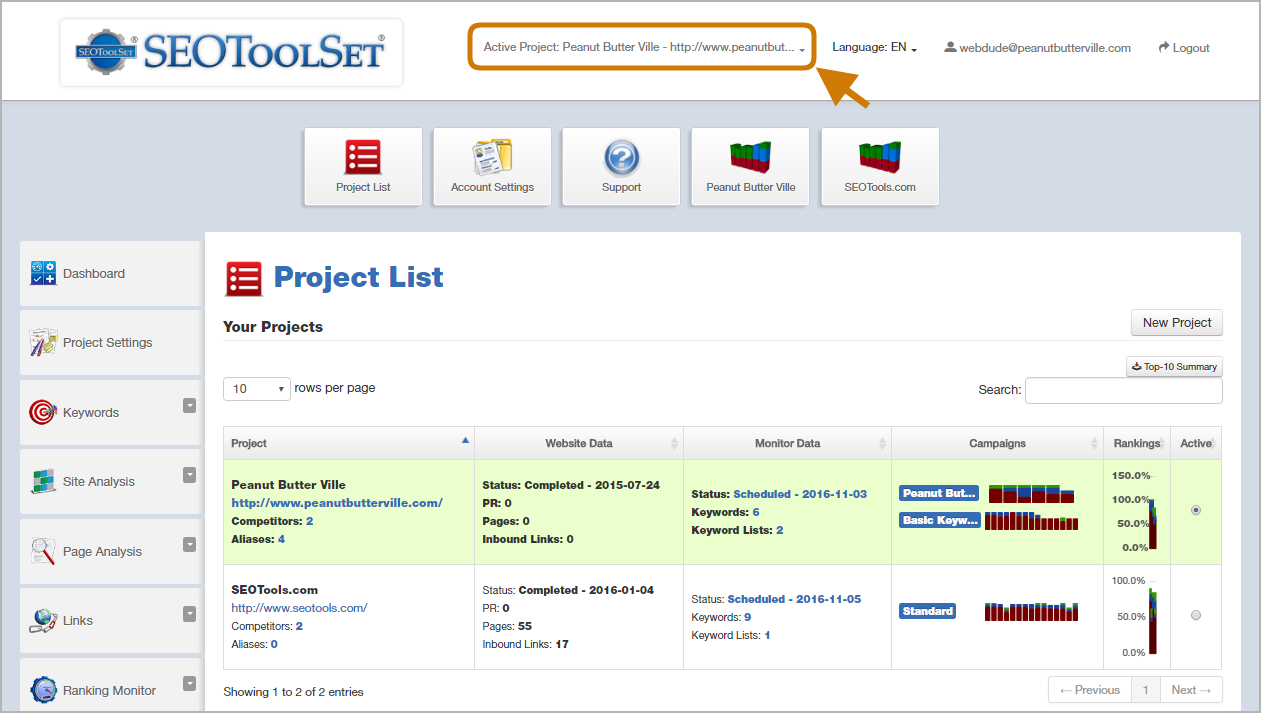Open the Account Settings tile
This screenshot has width=1261, height=713.
[x=492, y=166]
